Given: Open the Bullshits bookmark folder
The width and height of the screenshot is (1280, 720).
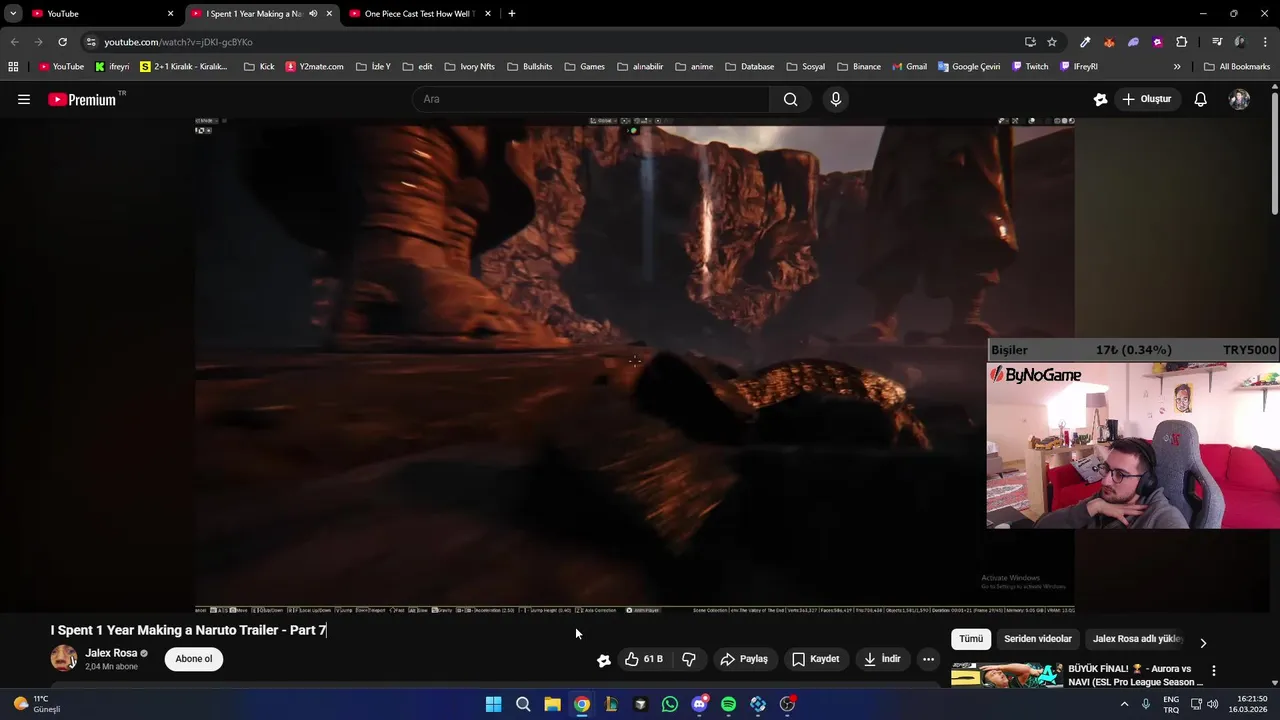Looking at the screenshot, I should (x=529, y=67).
